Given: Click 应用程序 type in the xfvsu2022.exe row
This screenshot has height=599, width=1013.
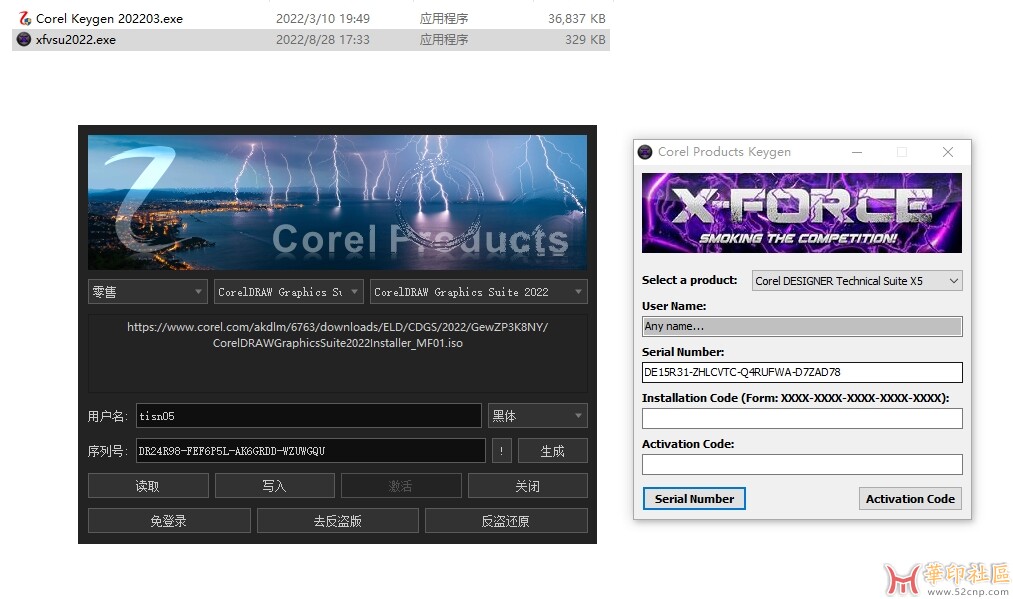Looking at the screenshot, I should [444, 39].
